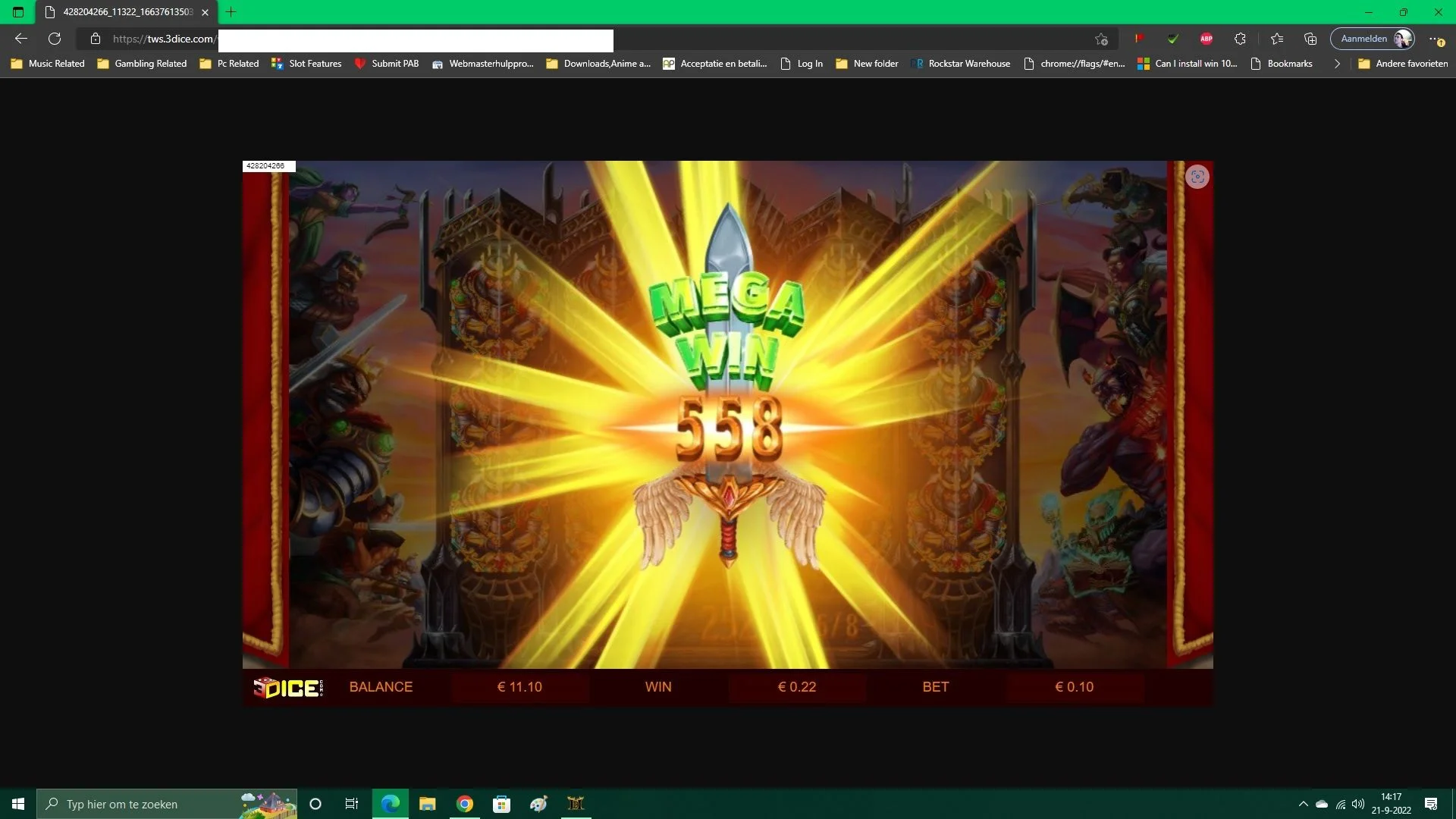
Task: Open File Explorer from the taskbar
Action: (x=428, y=804)
